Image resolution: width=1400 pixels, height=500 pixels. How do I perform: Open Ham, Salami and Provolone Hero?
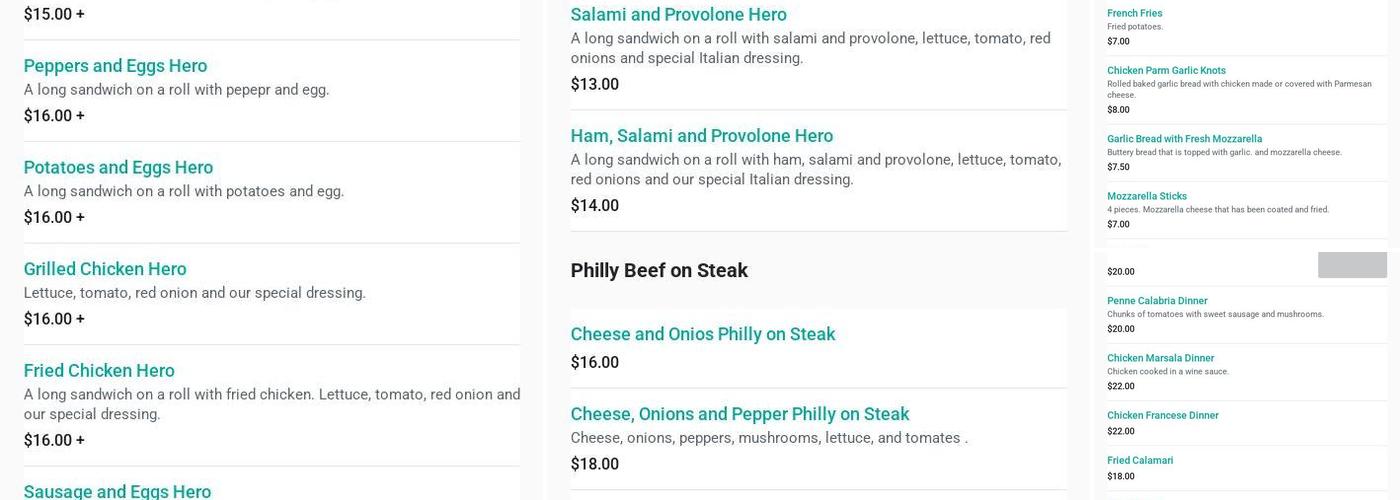coord(701,136)
